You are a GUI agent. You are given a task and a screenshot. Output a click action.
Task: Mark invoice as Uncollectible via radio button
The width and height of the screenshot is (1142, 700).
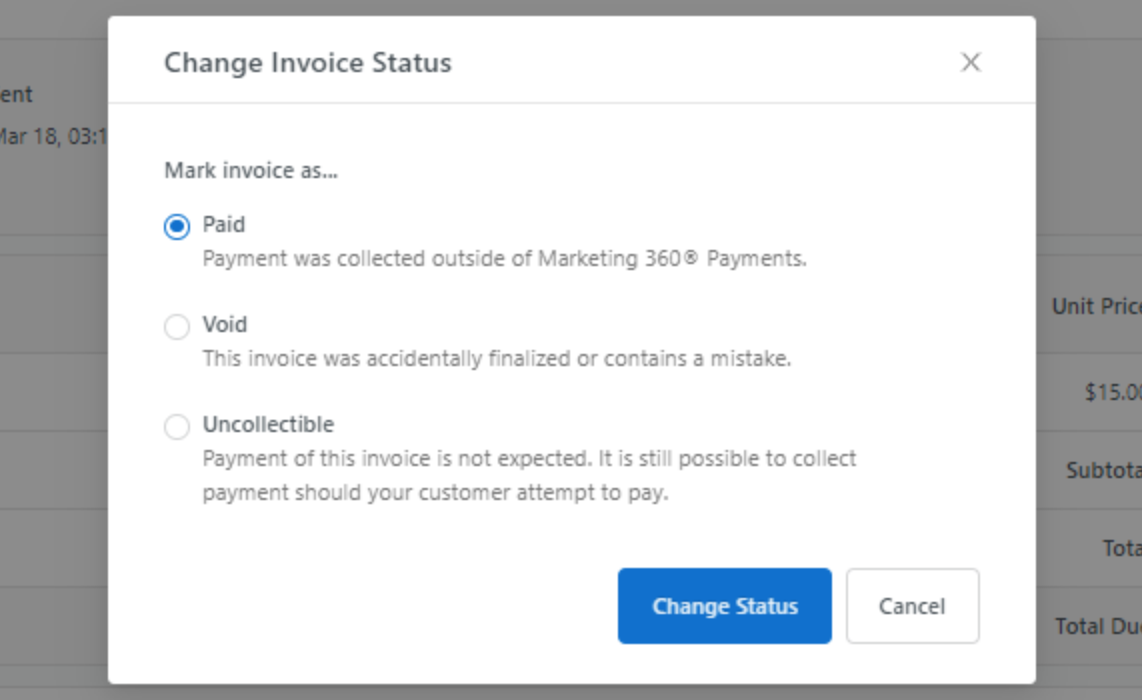[x=177, y=427]
